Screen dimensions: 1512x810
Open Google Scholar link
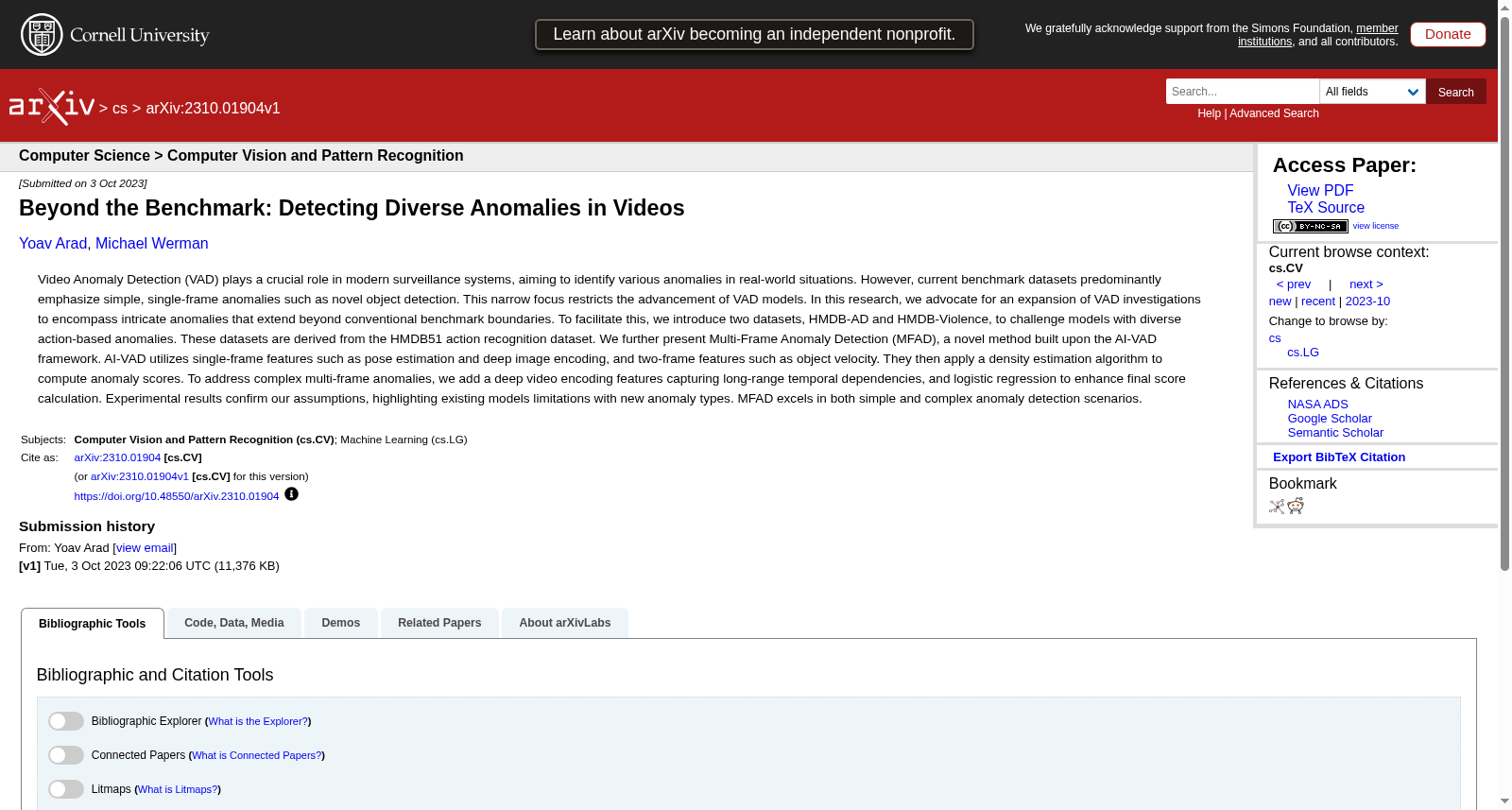click(x=1330, y=419)
